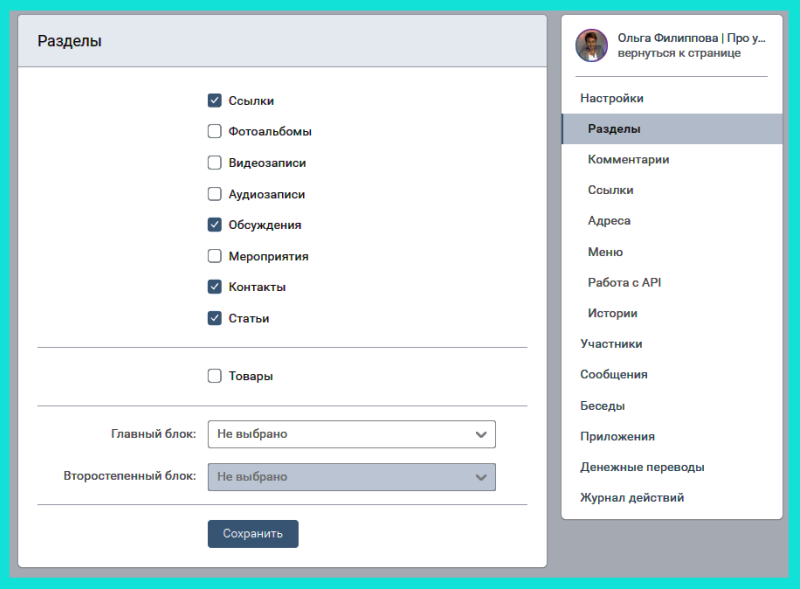
Task: Click Olga Filippova's profile avatar
Action: click(591, 45)
